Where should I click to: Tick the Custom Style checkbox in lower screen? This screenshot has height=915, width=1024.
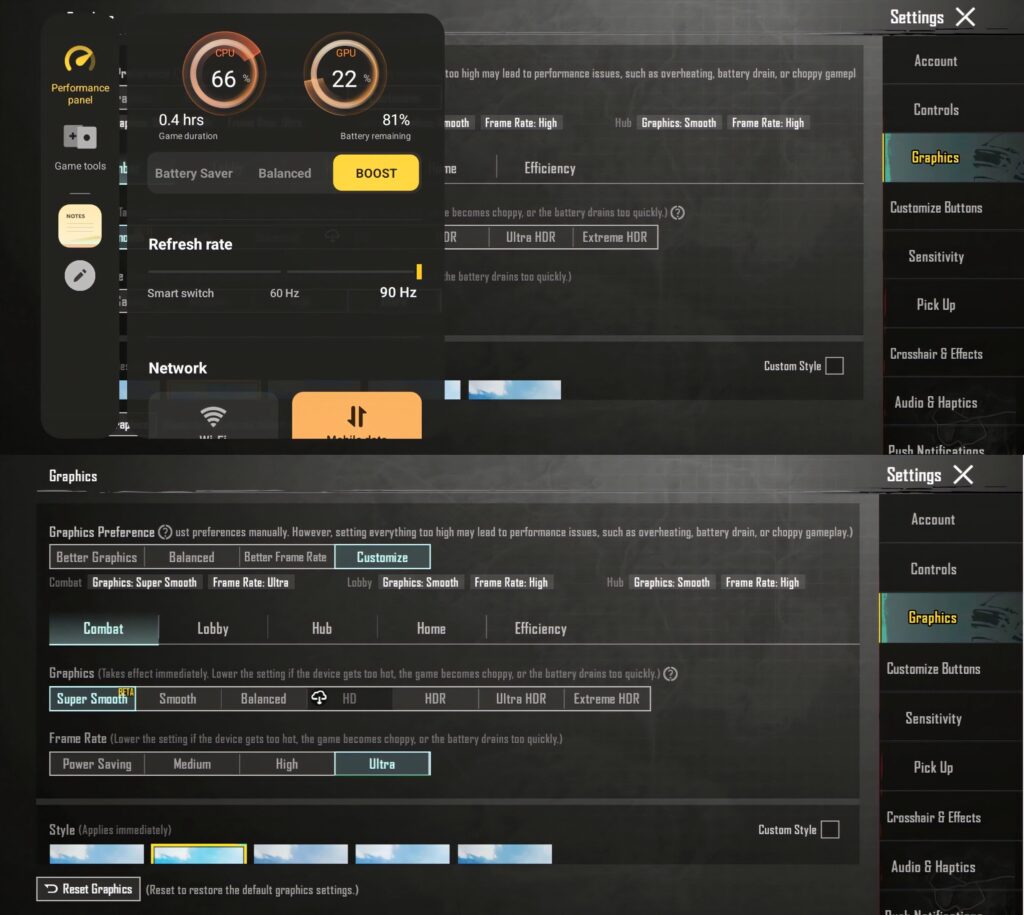[829, 829]
